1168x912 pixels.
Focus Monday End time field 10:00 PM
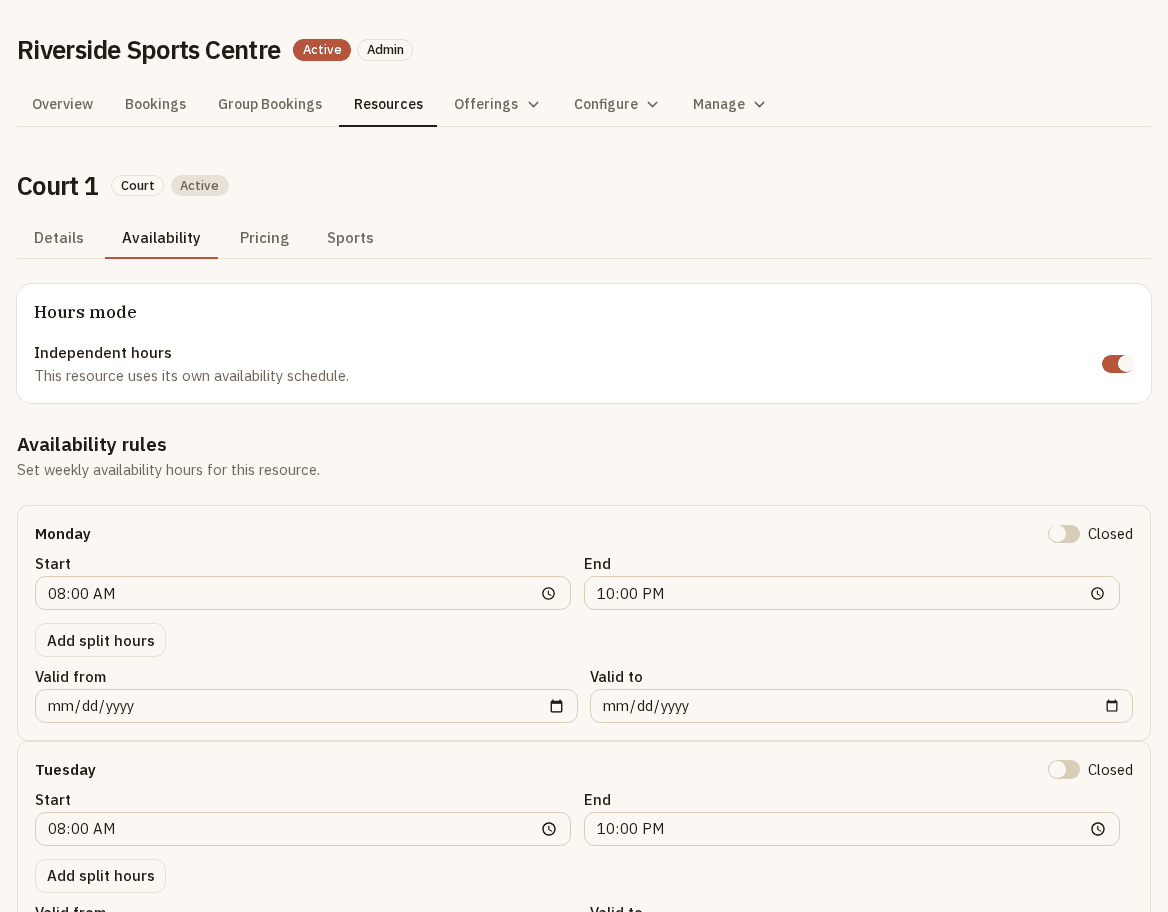tap(851, 594)
